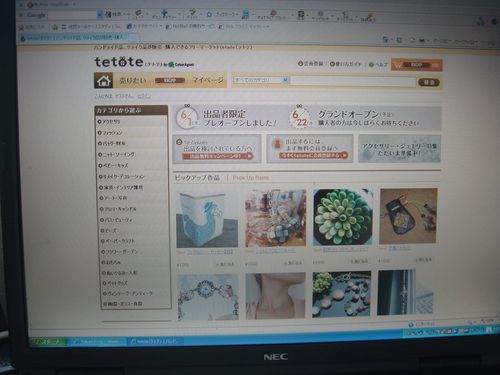Click the home icon in navigation bar
Image resolution: width=500 pixels, height=375 pixels.
pos(104,81)
